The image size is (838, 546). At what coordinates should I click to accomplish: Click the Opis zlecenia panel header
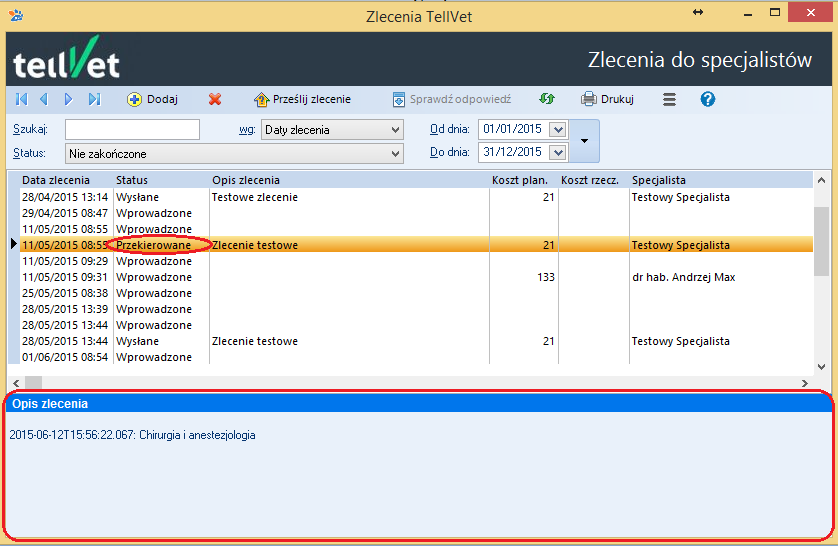[x=418, y=404]
